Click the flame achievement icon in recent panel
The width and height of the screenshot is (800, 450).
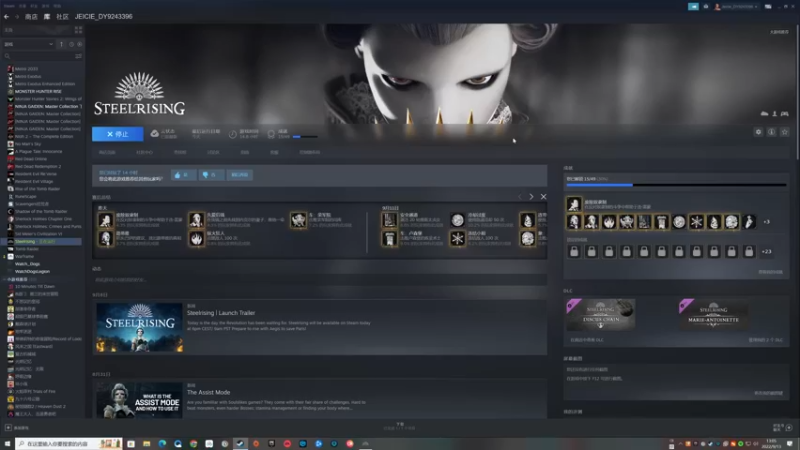tap(196, 238)
